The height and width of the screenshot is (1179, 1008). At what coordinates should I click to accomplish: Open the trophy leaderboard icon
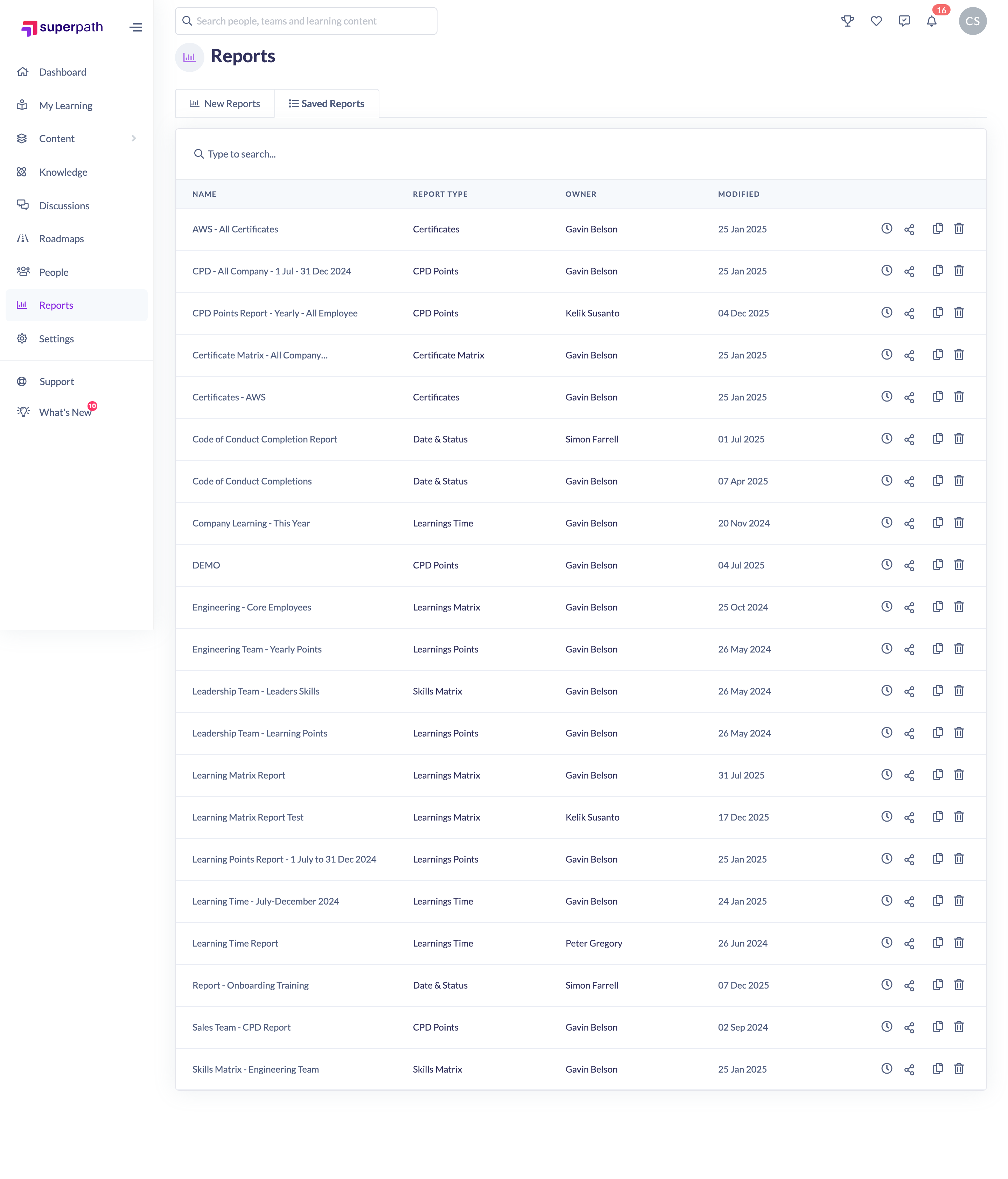(x=848, y=21)
